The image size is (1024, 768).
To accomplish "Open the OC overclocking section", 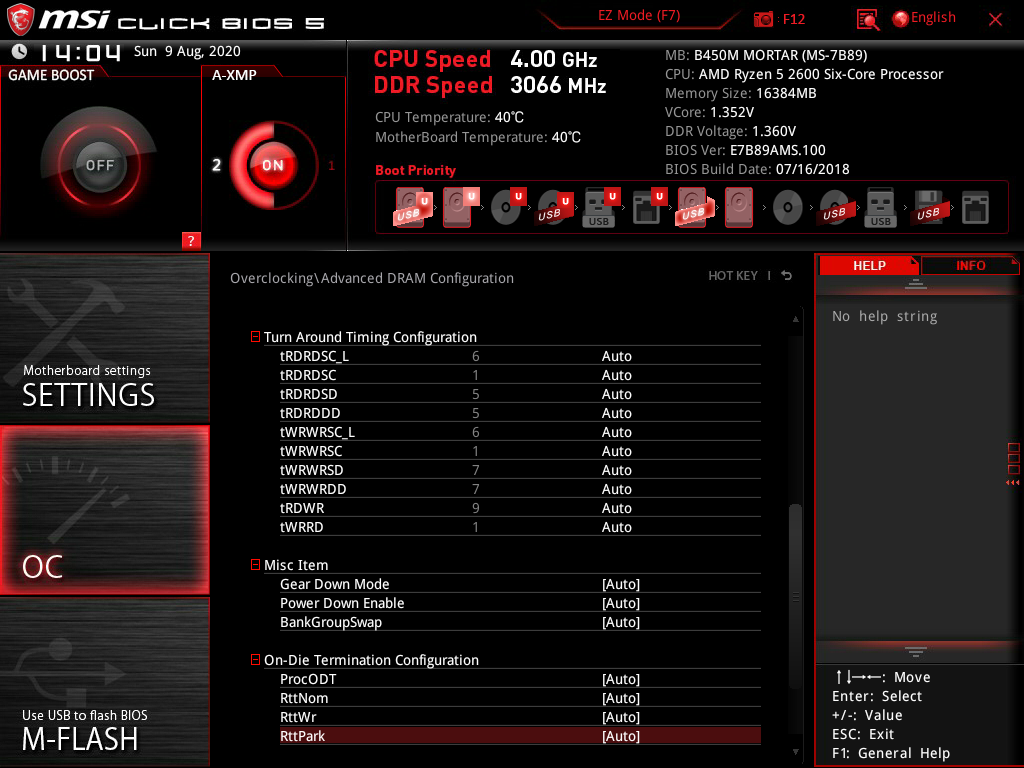I will pyautogui.click(x=104, y=510).
